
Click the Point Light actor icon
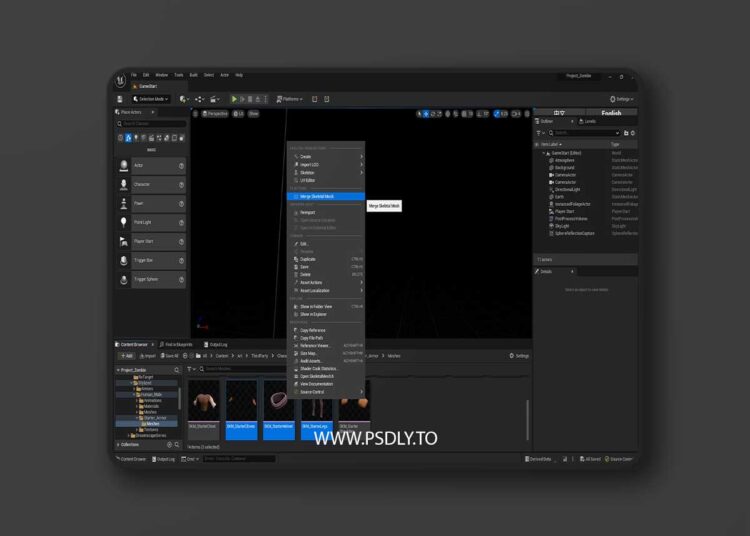(x=124, y=223)
